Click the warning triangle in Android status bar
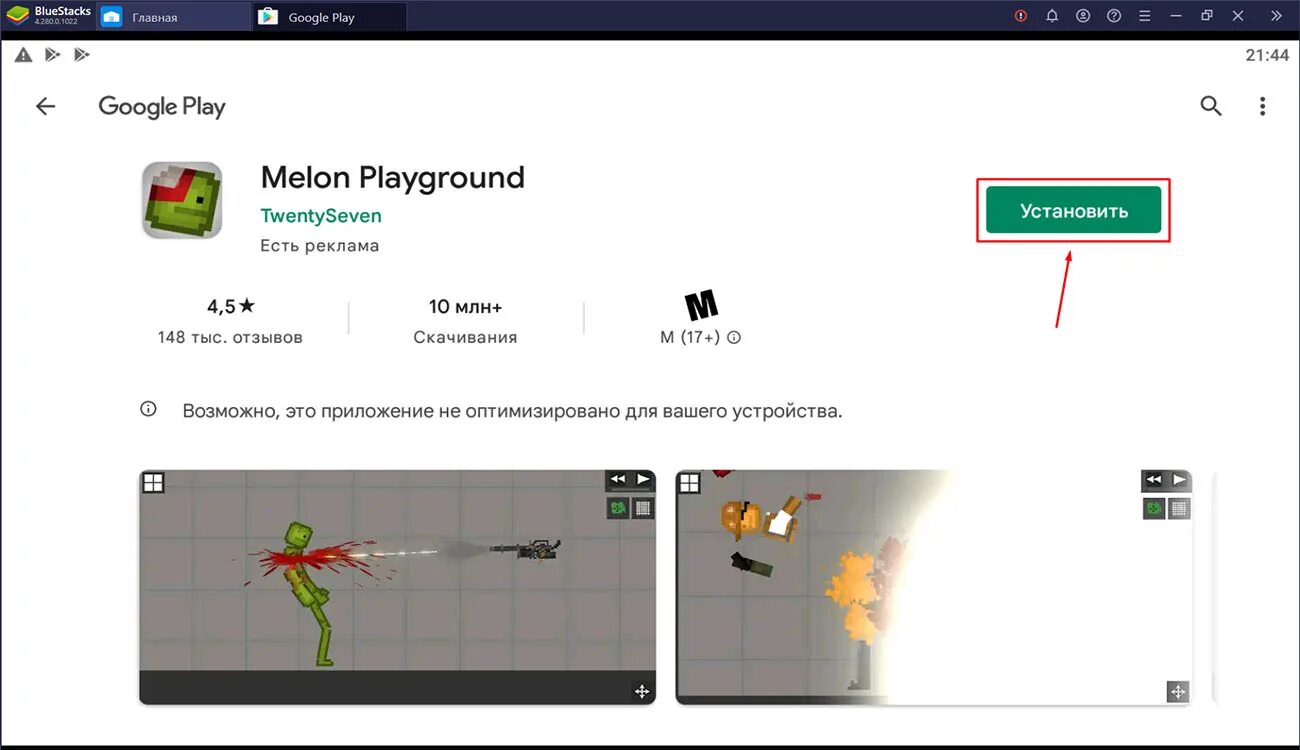 tap(22, 55)
